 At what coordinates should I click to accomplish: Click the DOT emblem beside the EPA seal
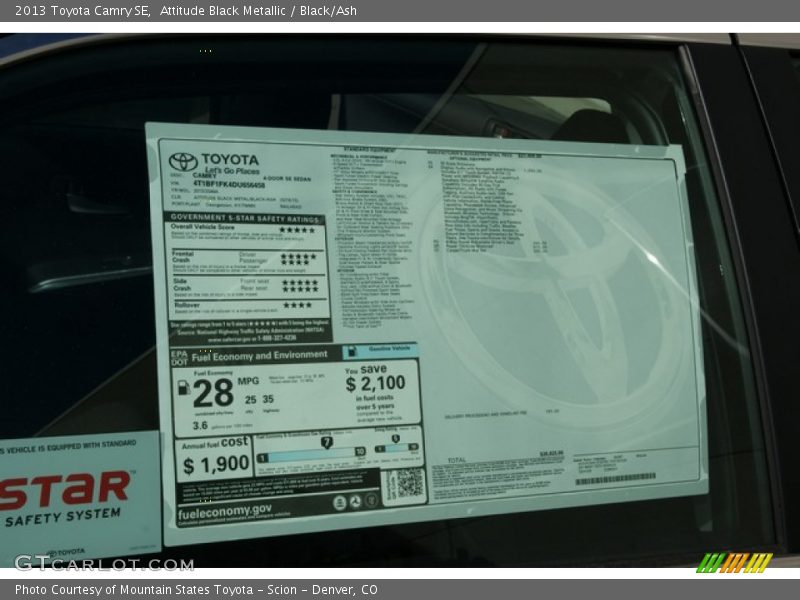354,502
